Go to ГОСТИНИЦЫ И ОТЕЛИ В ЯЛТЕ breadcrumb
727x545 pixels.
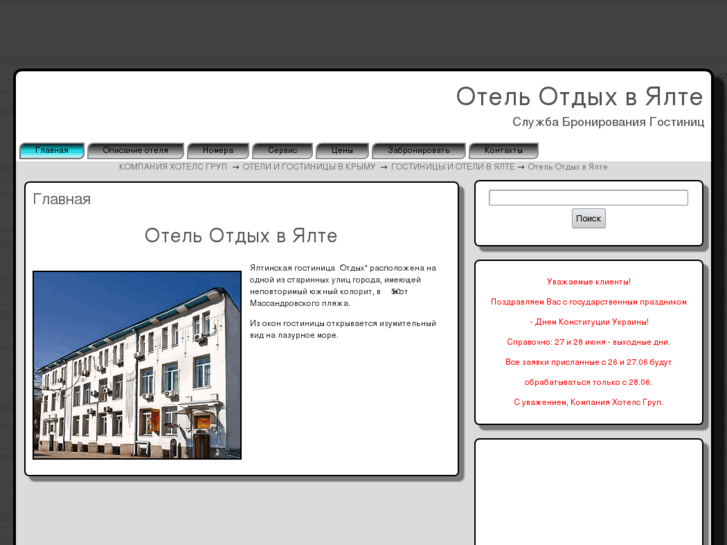click(452, 167)
